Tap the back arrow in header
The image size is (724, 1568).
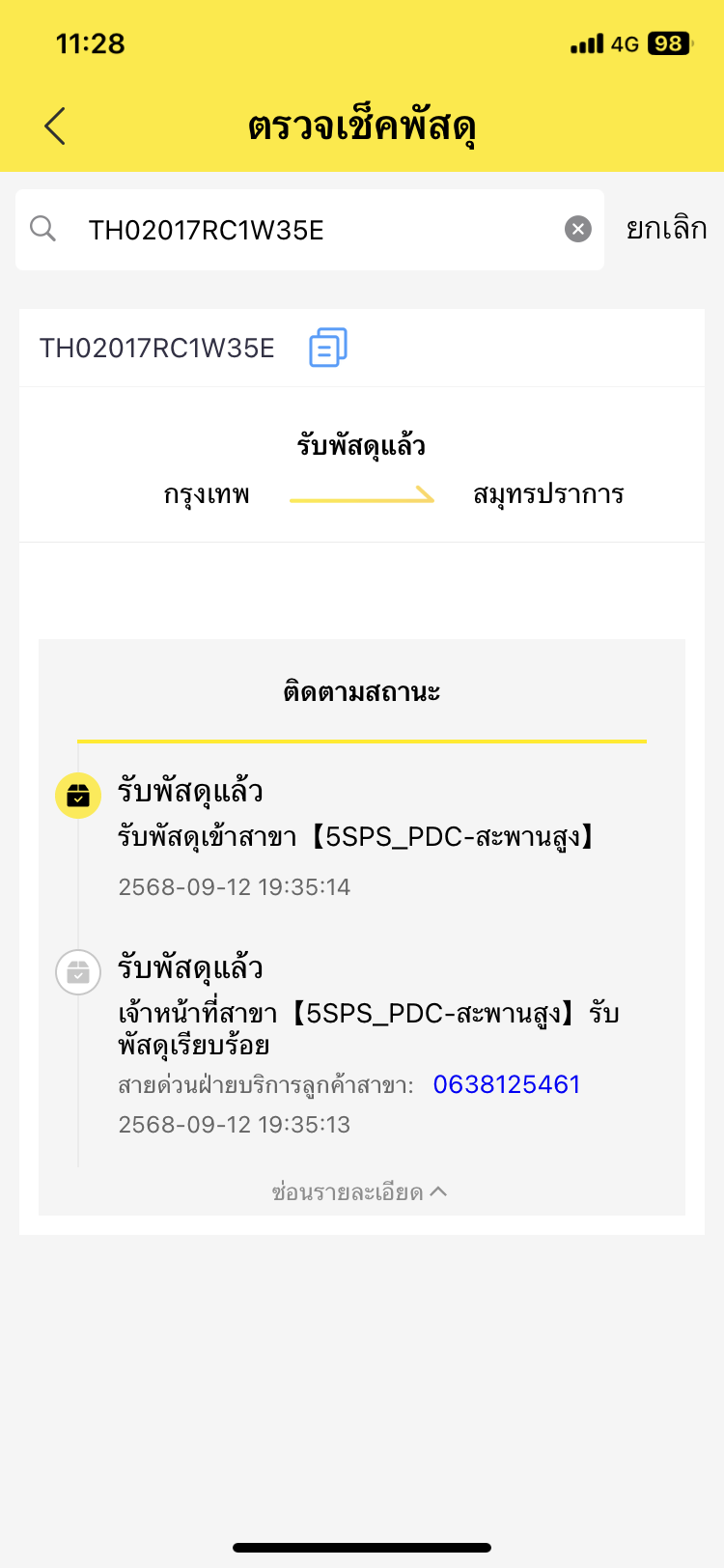point(55,126)
